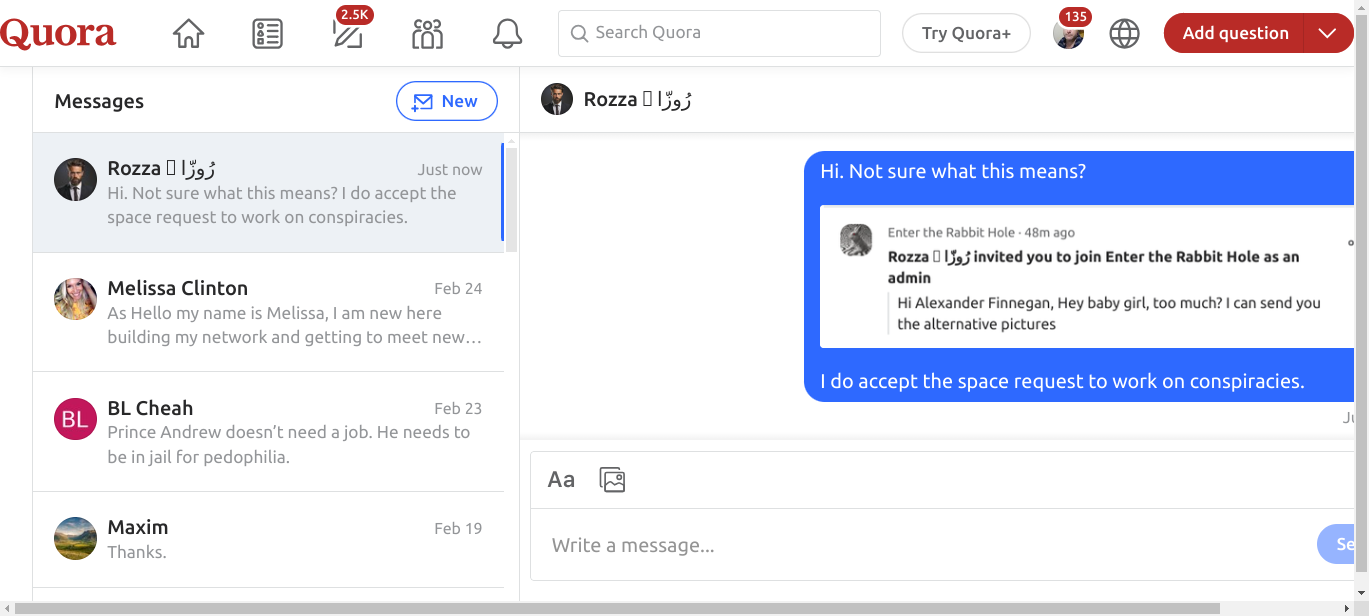Click the 'Hi Alexander Finnegan' quoted message
1369x616 pixels.
[1109, 313]
